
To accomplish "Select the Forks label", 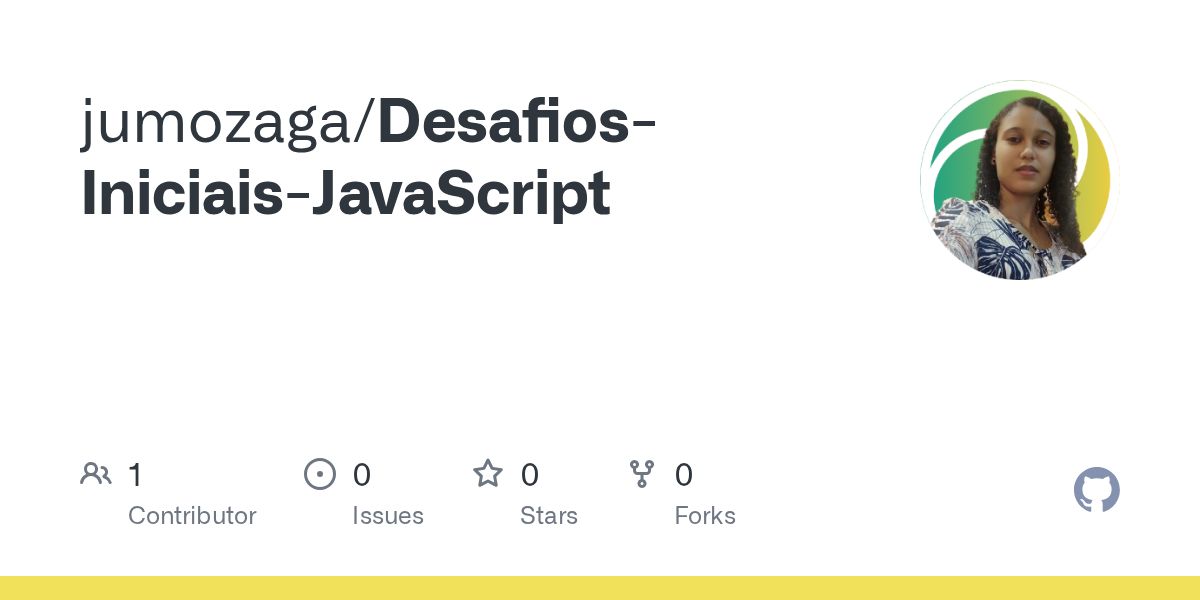I will [x=704, y=516].
